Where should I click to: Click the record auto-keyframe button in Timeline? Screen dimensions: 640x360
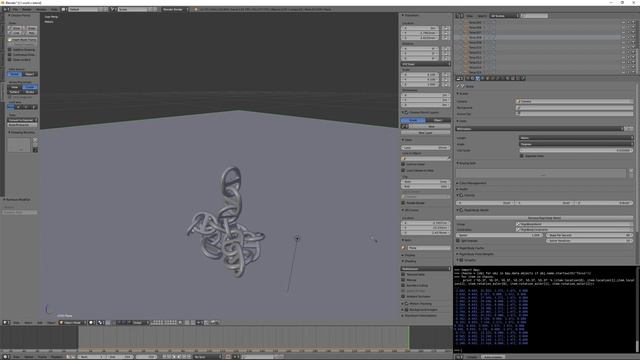(x=228, y=357)
